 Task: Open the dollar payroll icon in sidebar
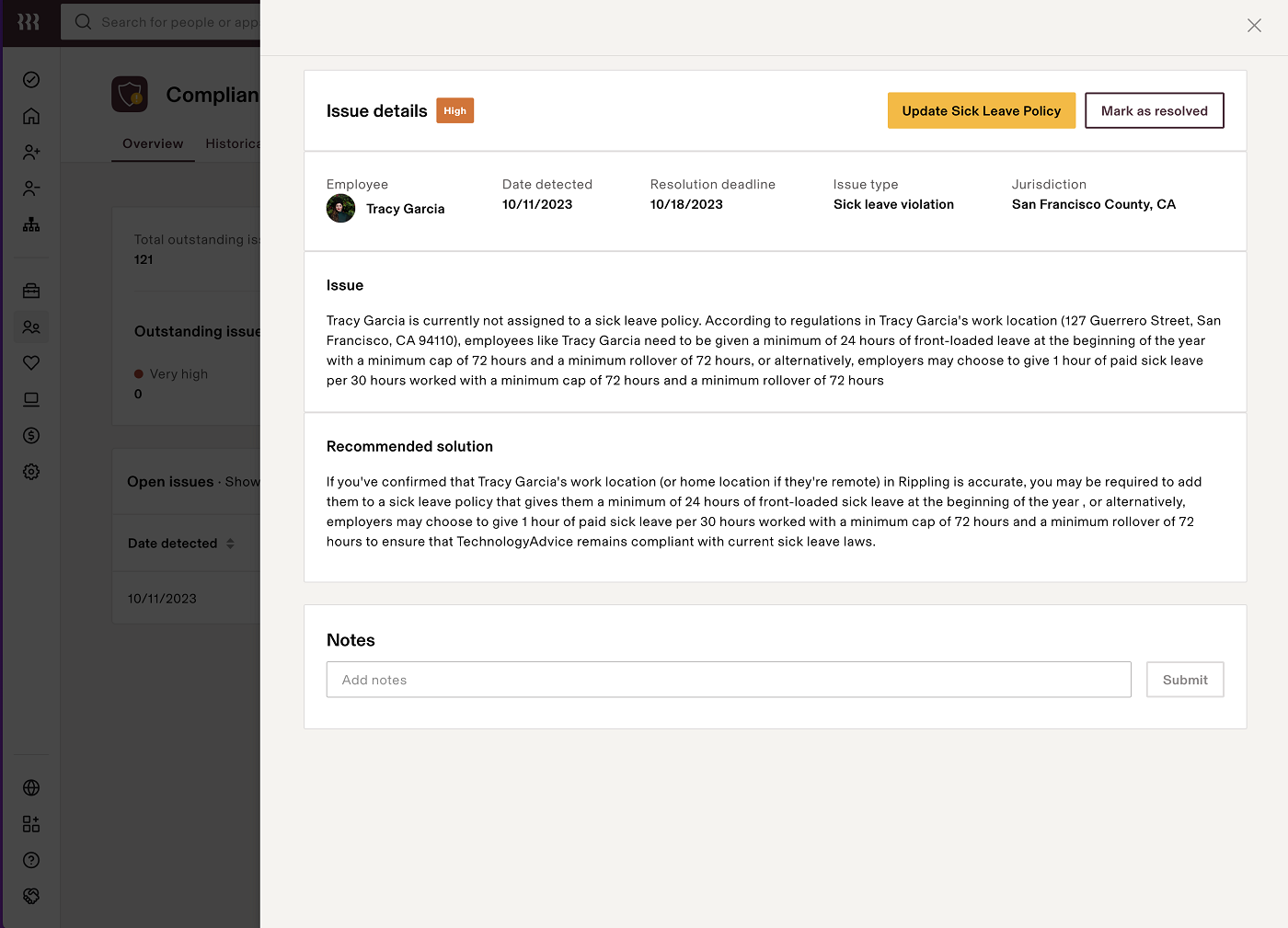31,435
